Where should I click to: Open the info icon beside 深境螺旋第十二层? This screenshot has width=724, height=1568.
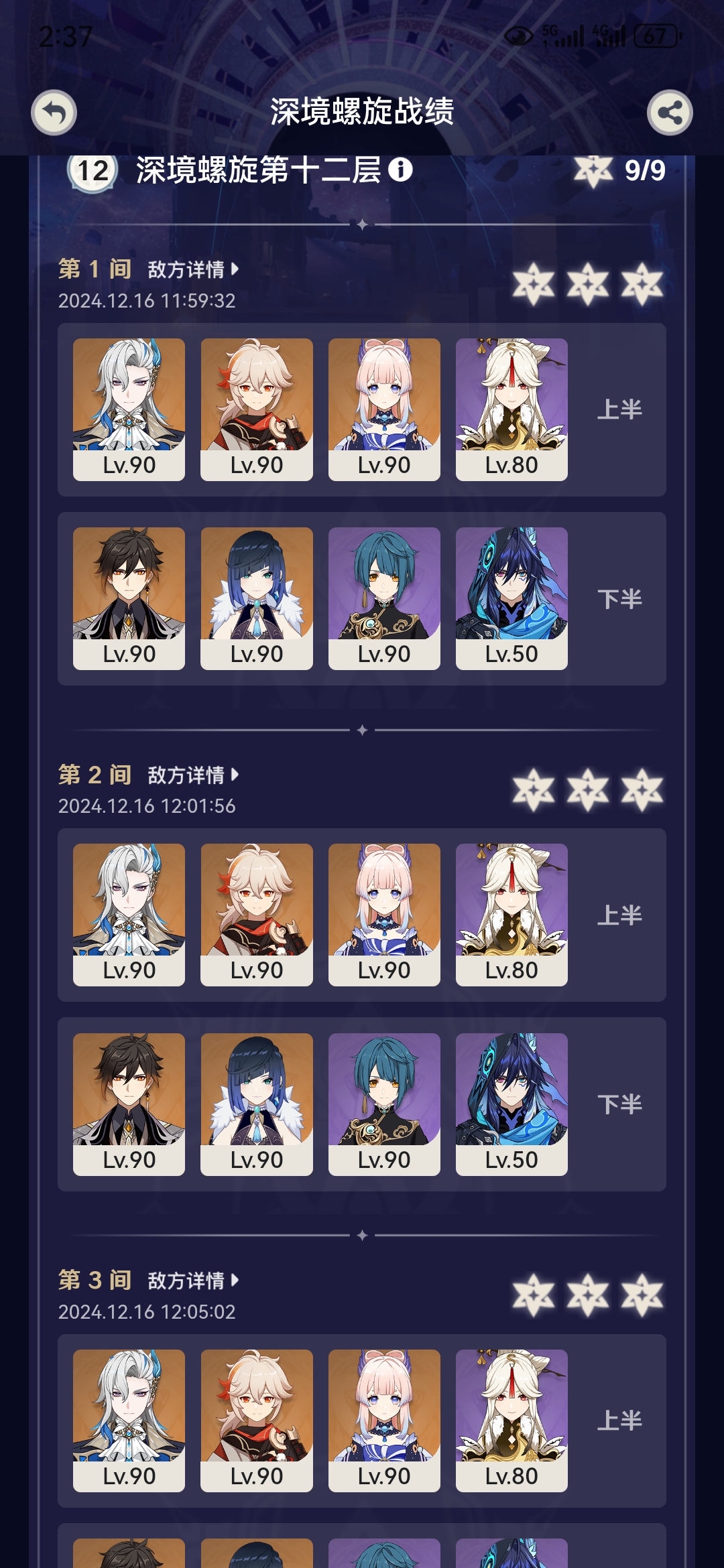coord(400,170)
